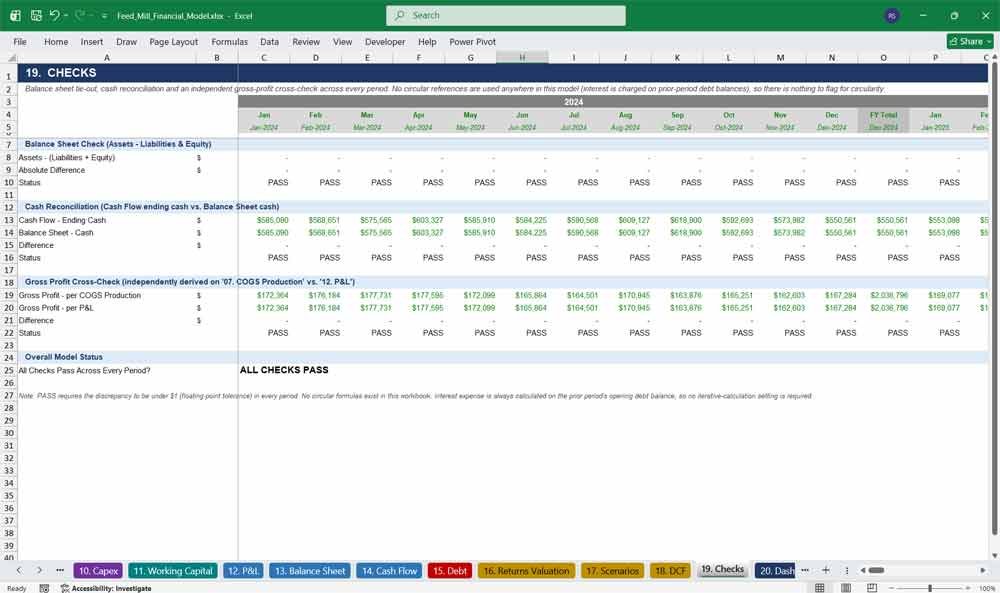Open the View ribbon tab
The height and width of the screenshot is (593, 1000).
[342, 41]
